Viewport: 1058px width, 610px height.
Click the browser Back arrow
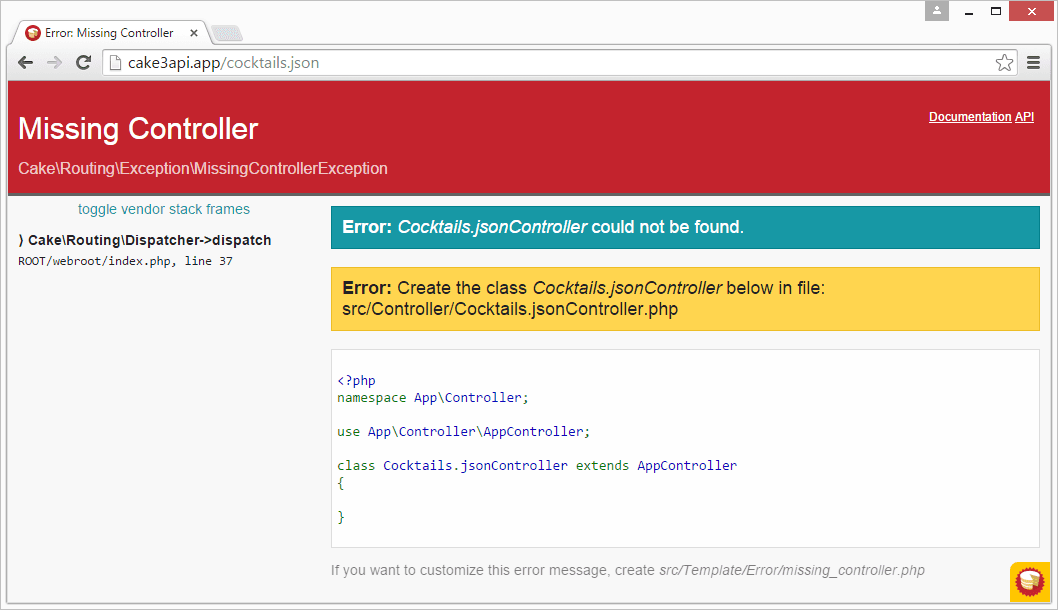(x=26, y=62)
